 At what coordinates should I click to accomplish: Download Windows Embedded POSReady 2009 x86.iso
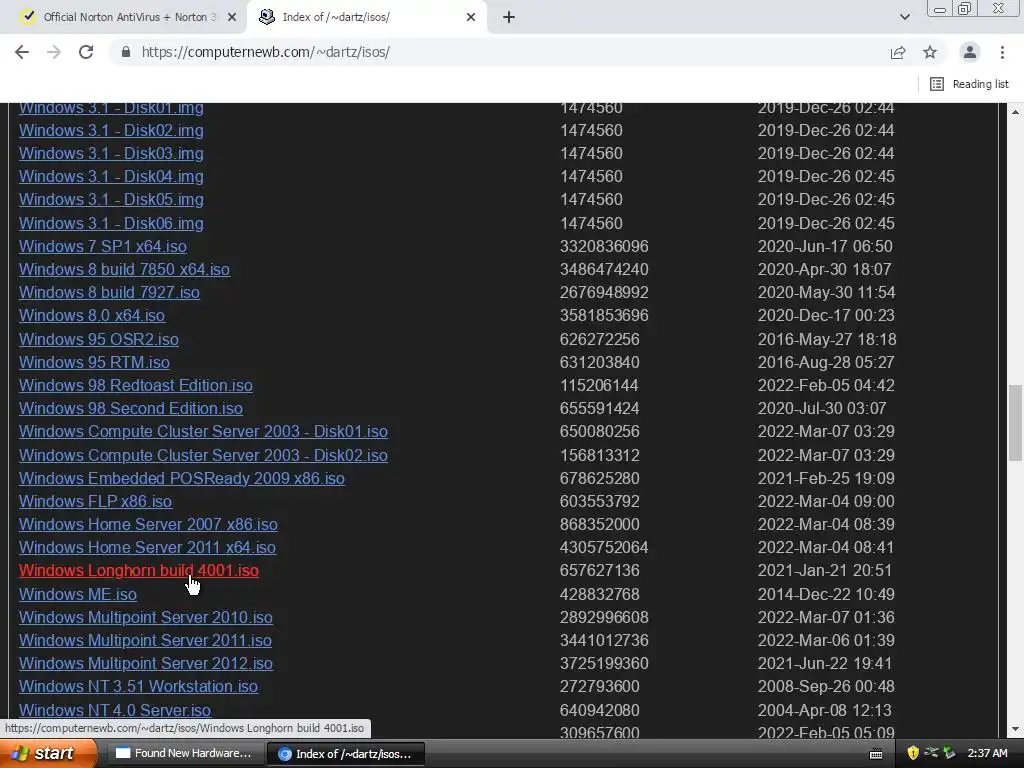coord(182,478)
